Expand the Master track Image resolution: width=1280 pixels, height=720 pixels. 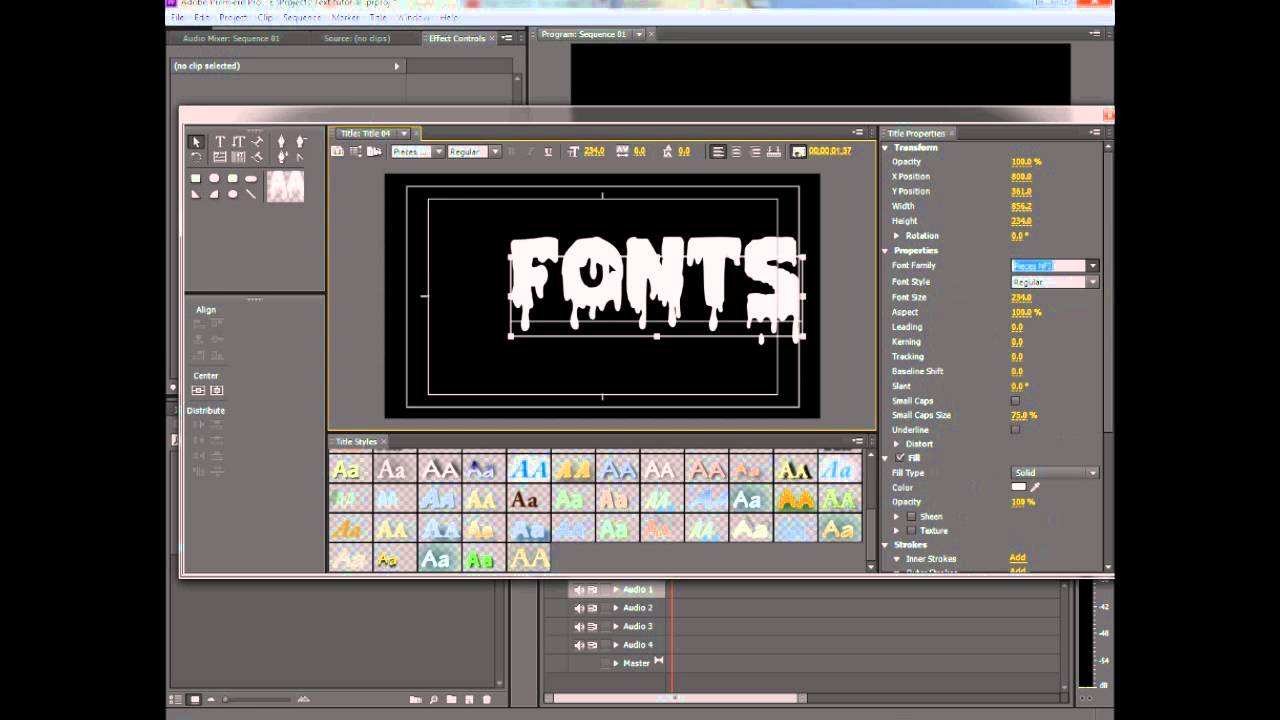tap(616, 663)
